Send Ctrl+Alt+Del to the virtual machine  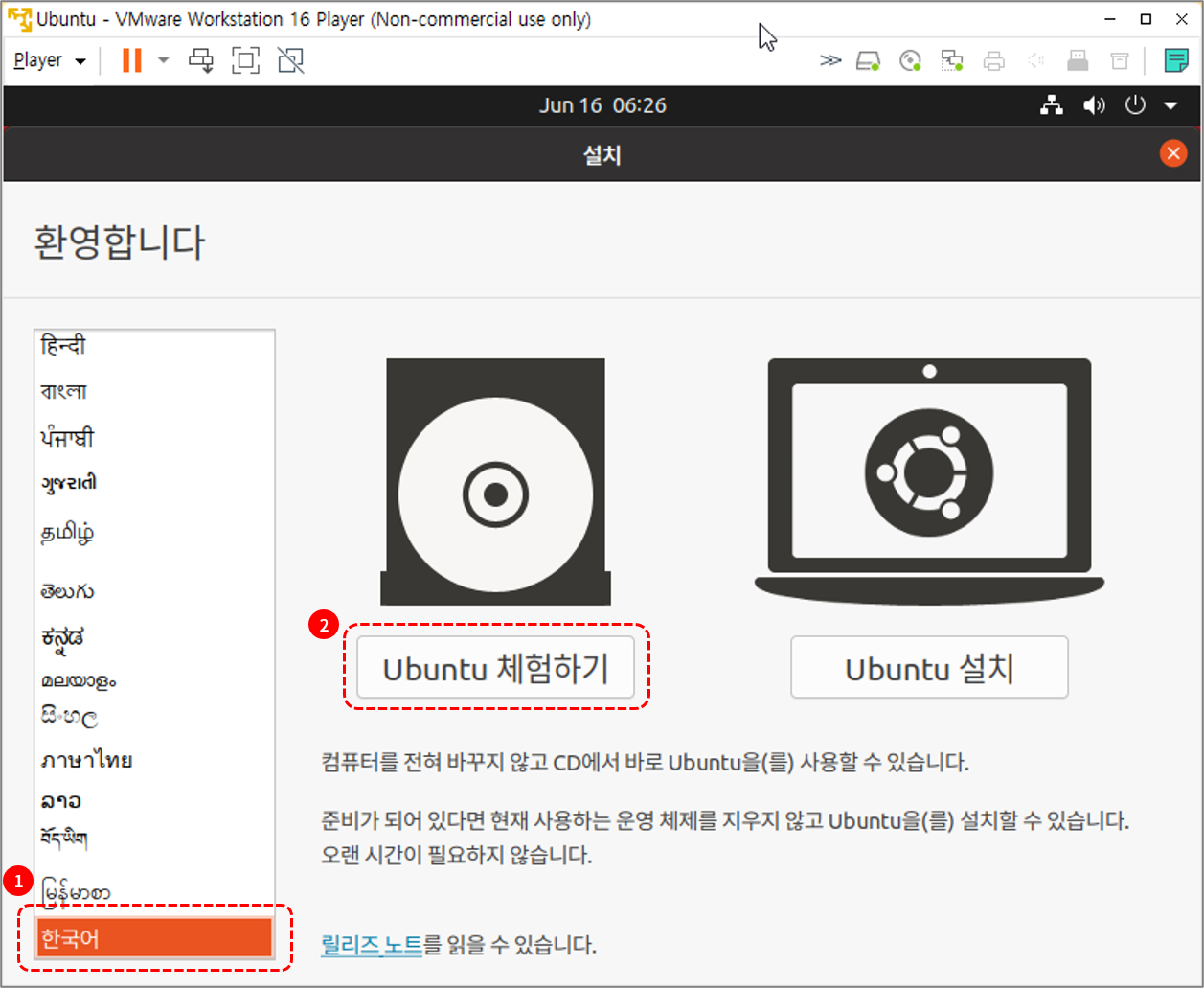(x=201, y=60)
